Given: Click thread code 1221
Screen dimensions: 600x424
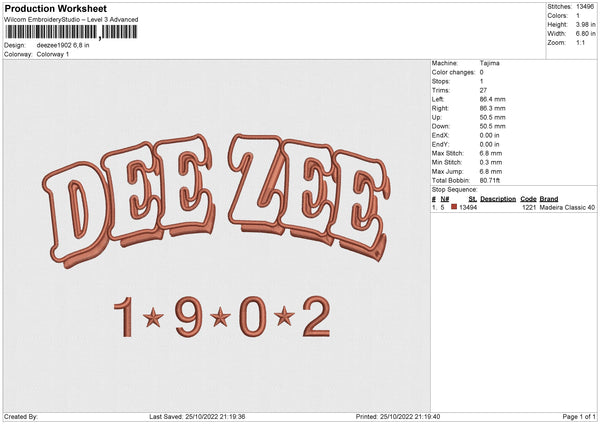Looking at the screenshot, I should (529, 207).
